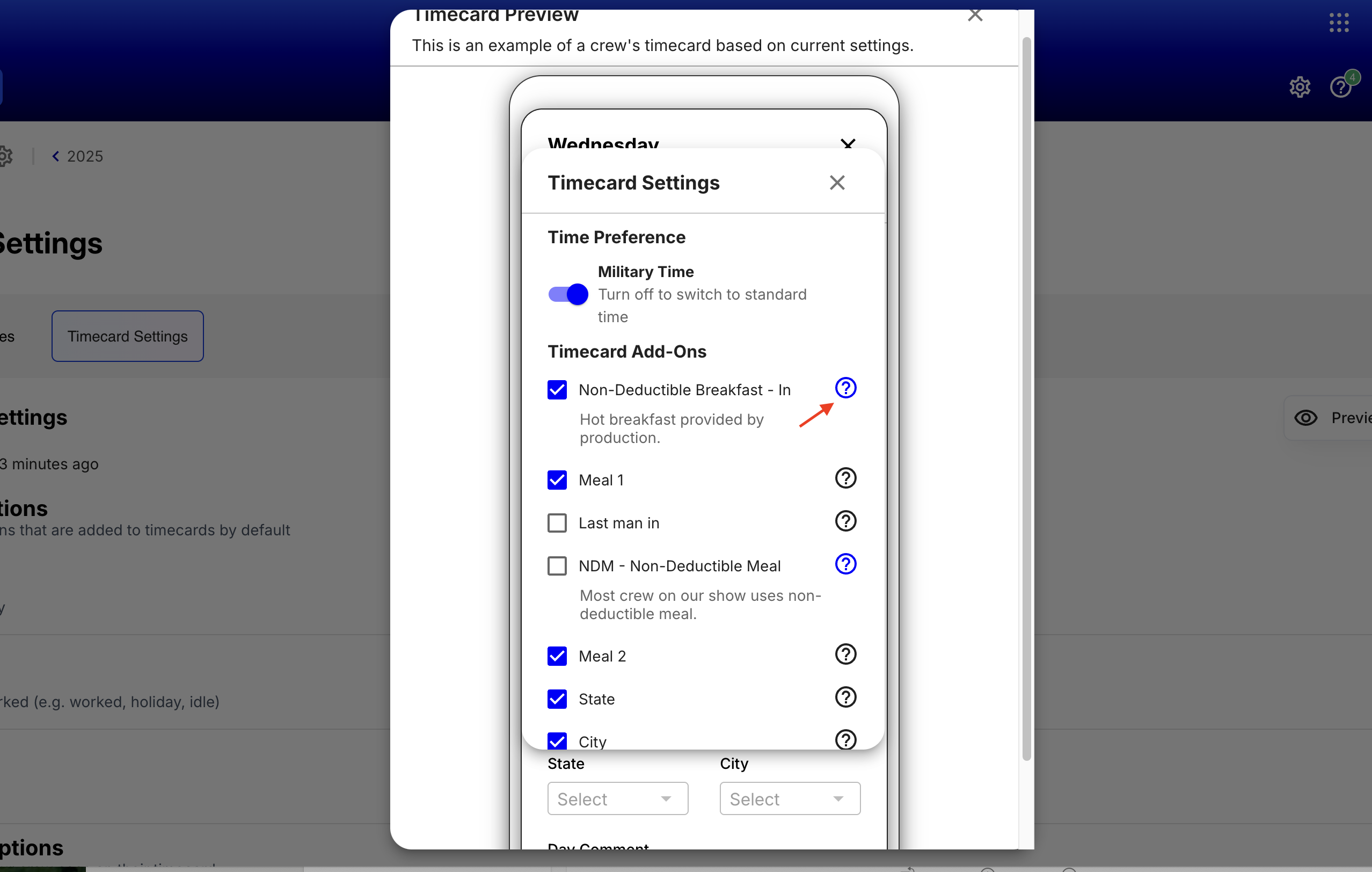This screenshot has height=872, width=1372.
Task: Open help icon for Last man in
Action: [845, 521]
